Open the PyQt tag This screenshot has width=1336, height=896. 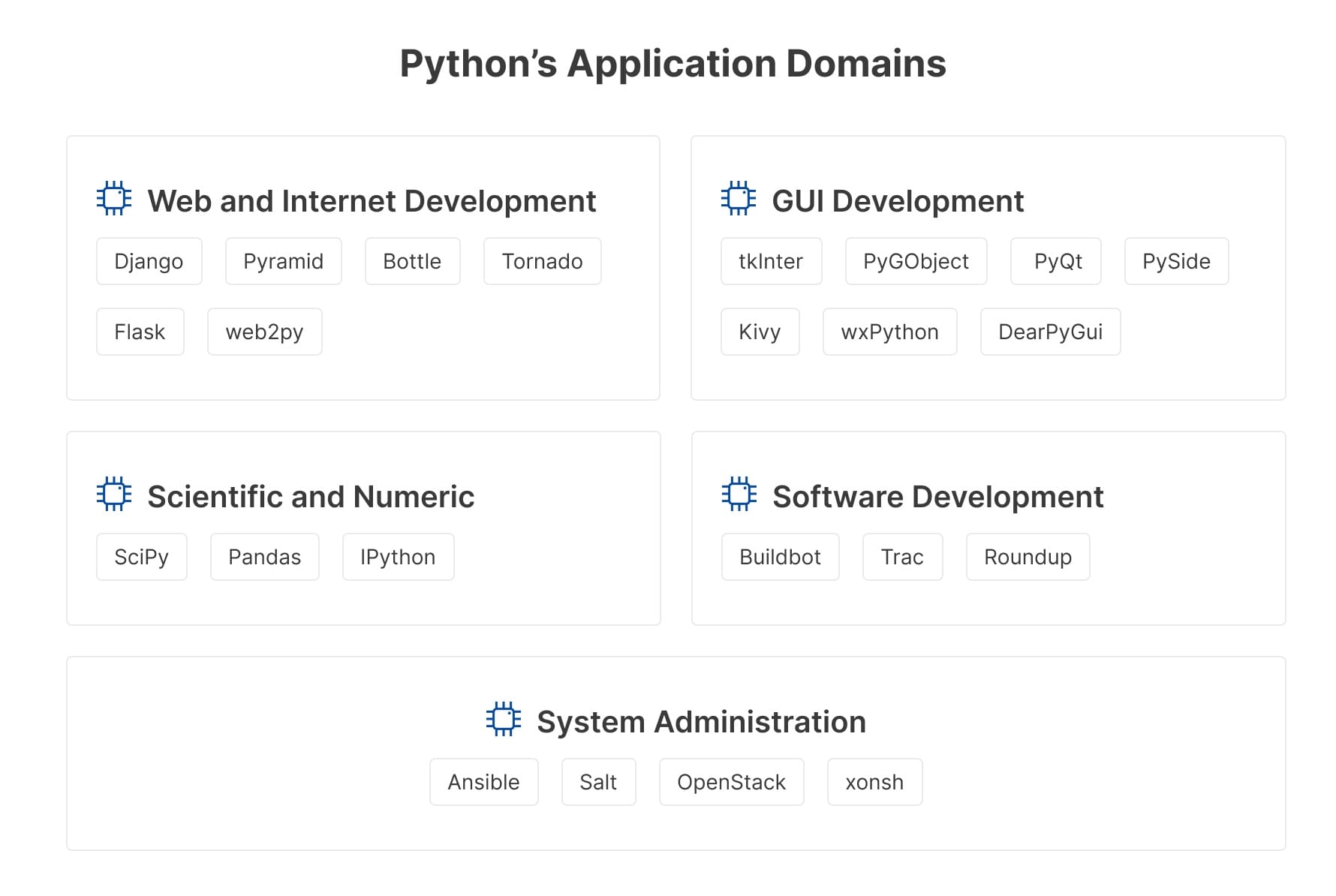coord(1056,261)
